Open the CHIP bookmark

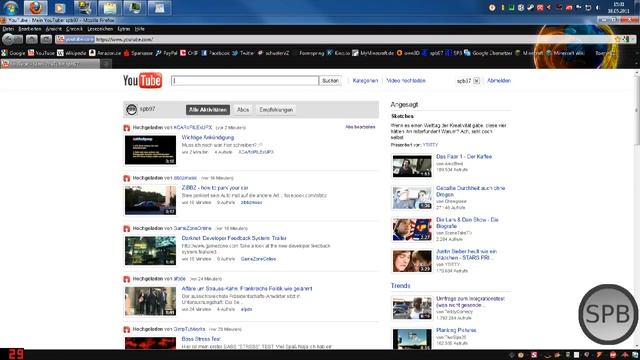[189, 53]
